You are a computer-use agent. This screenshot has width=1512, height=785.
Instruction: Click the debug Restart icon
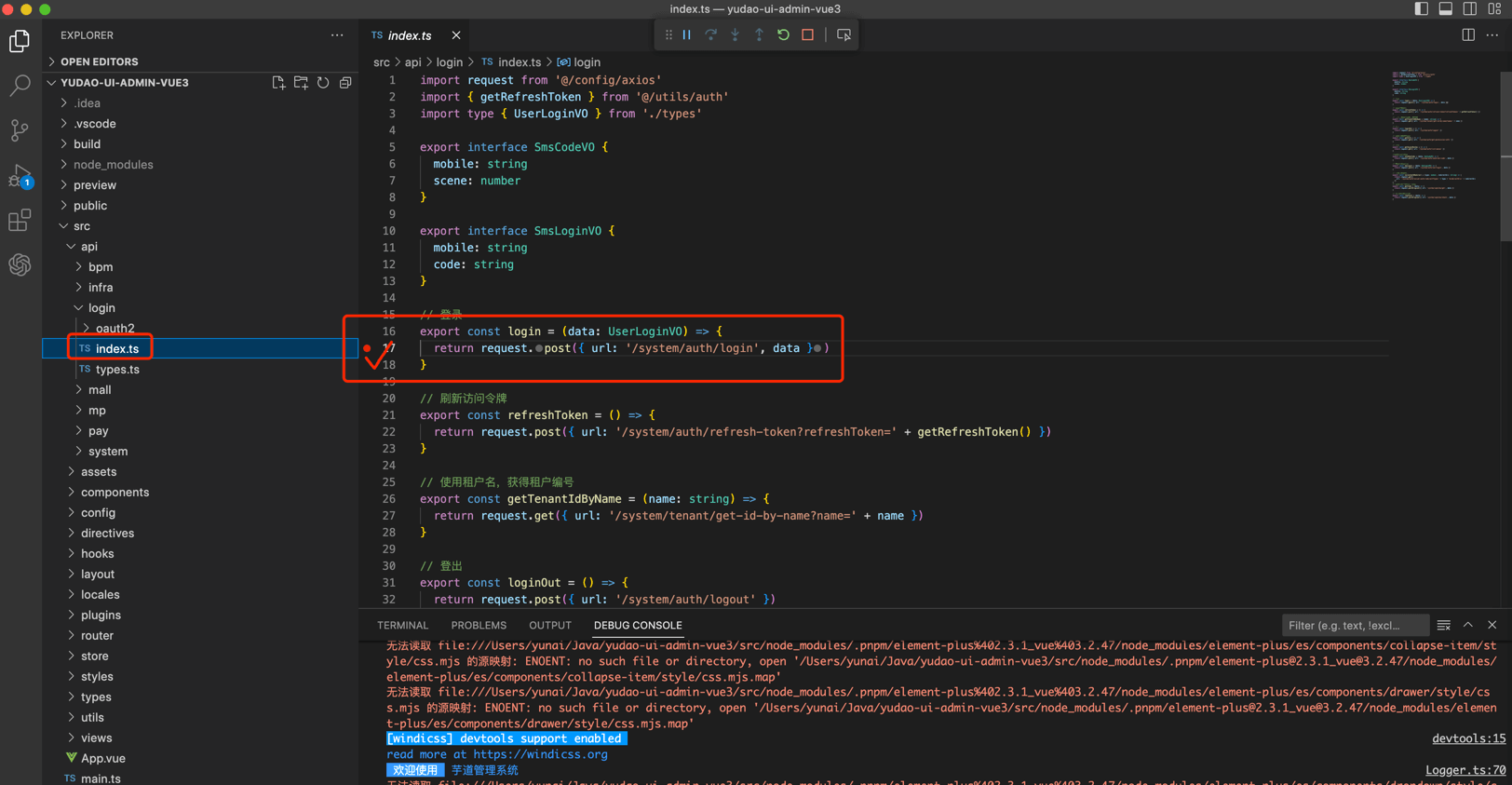point(783,35)
